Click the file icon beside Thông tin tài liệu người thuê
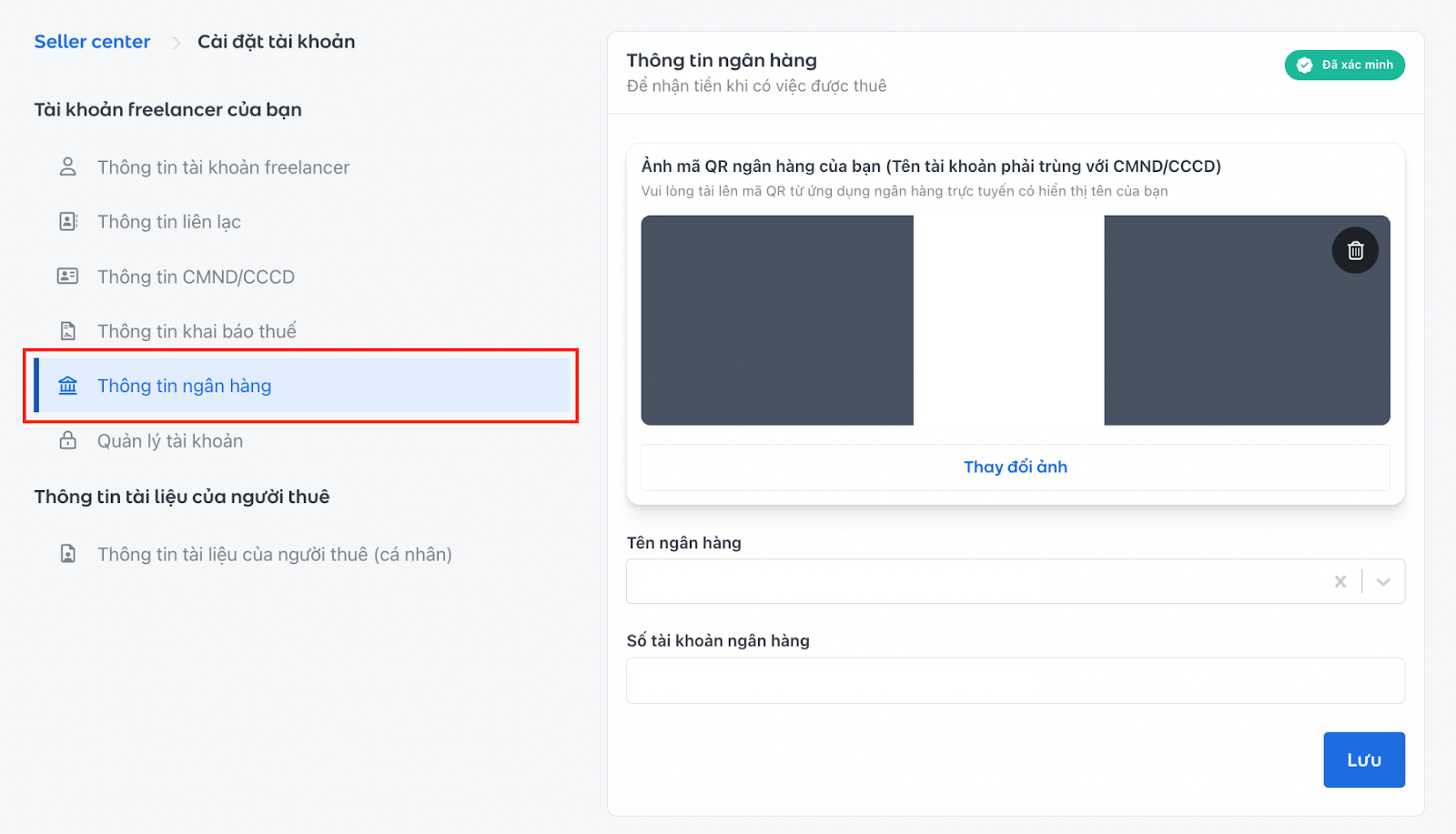The height and width of the screenshot is (834, 1456). coord(67,553)
